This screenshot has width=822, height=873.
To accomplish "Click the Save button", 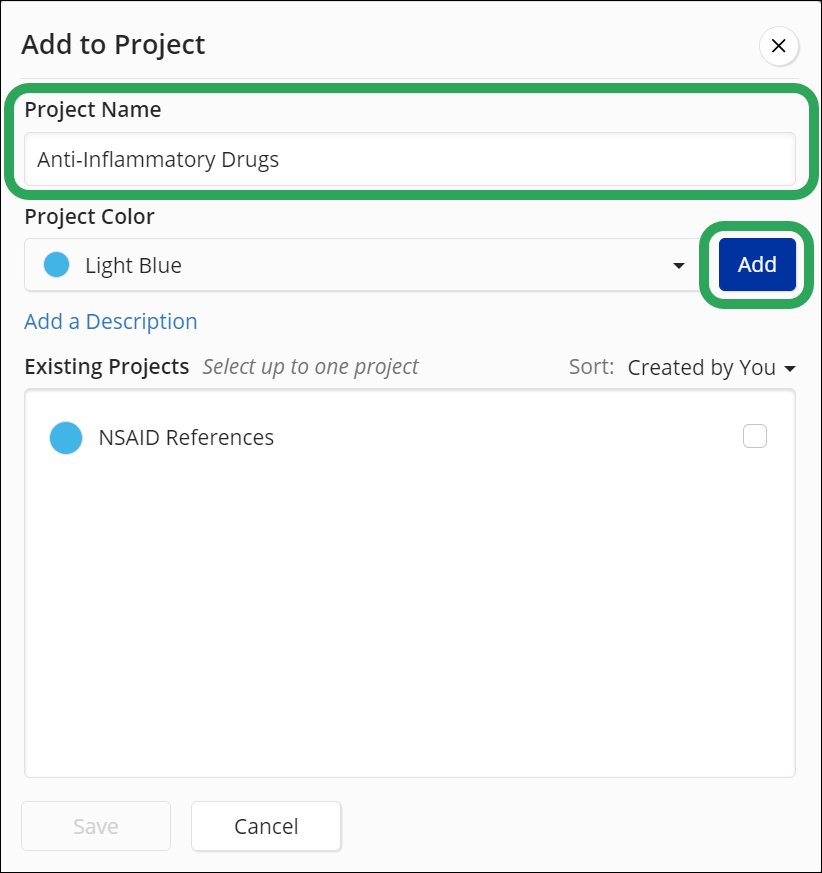I will pos(96,826).
